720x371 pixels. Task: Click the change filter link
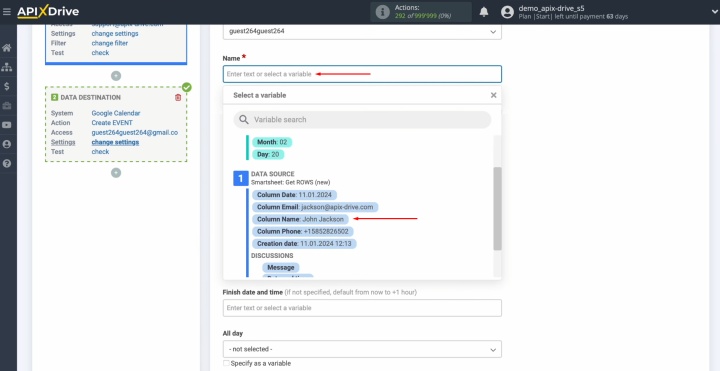coord(110,43)
